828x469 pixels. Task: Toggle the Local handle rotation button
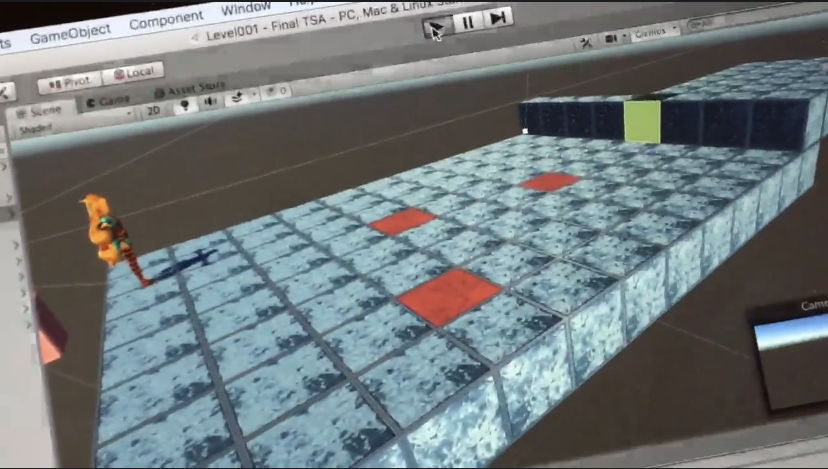(x=133, y=73)
